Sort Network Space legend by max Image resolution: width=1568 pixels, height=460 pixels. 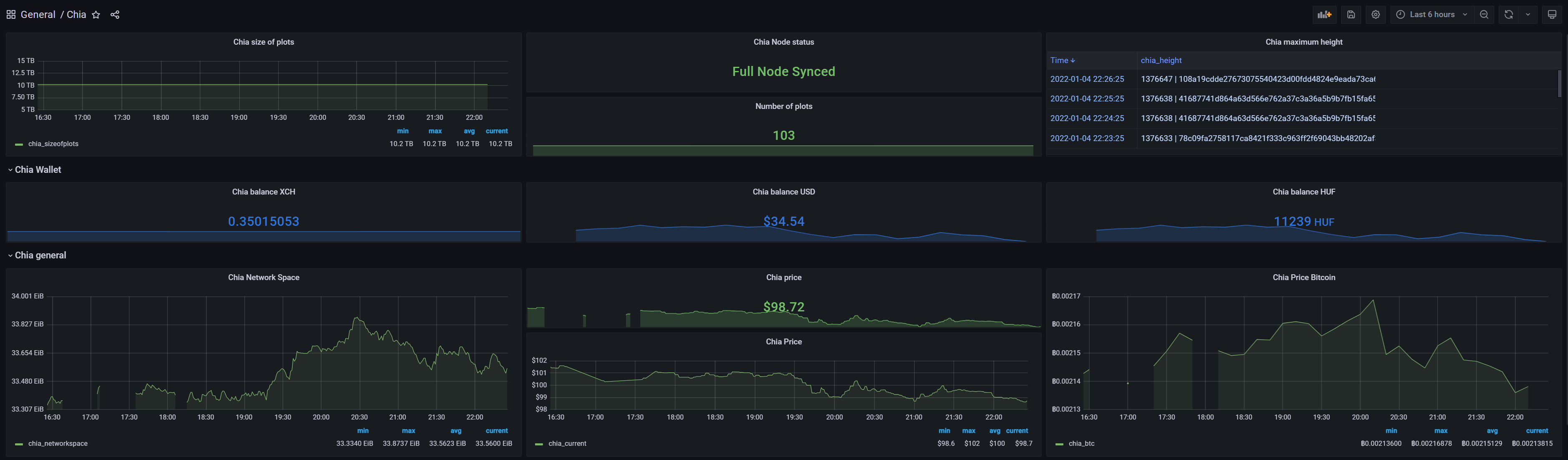[408, 431]
